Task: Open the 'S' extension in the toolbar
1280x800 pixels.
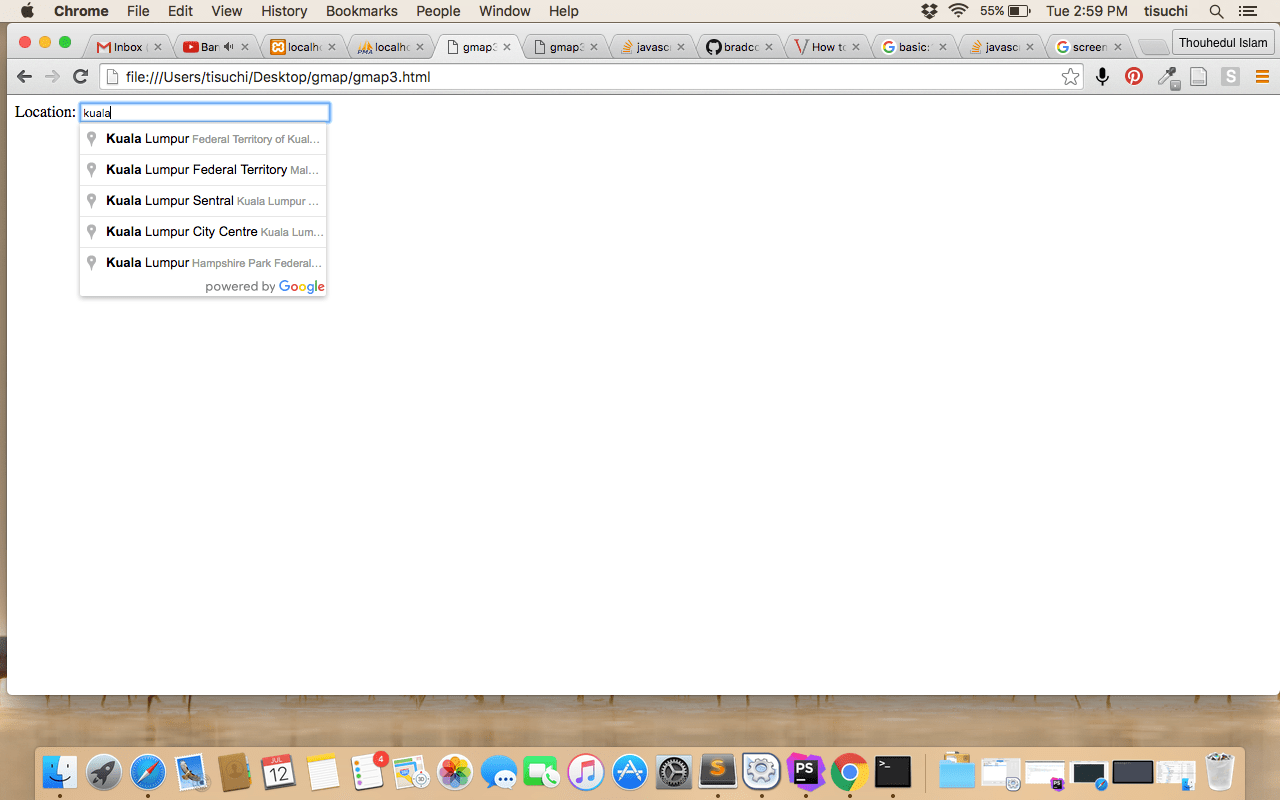Action: pos(1229,76)
